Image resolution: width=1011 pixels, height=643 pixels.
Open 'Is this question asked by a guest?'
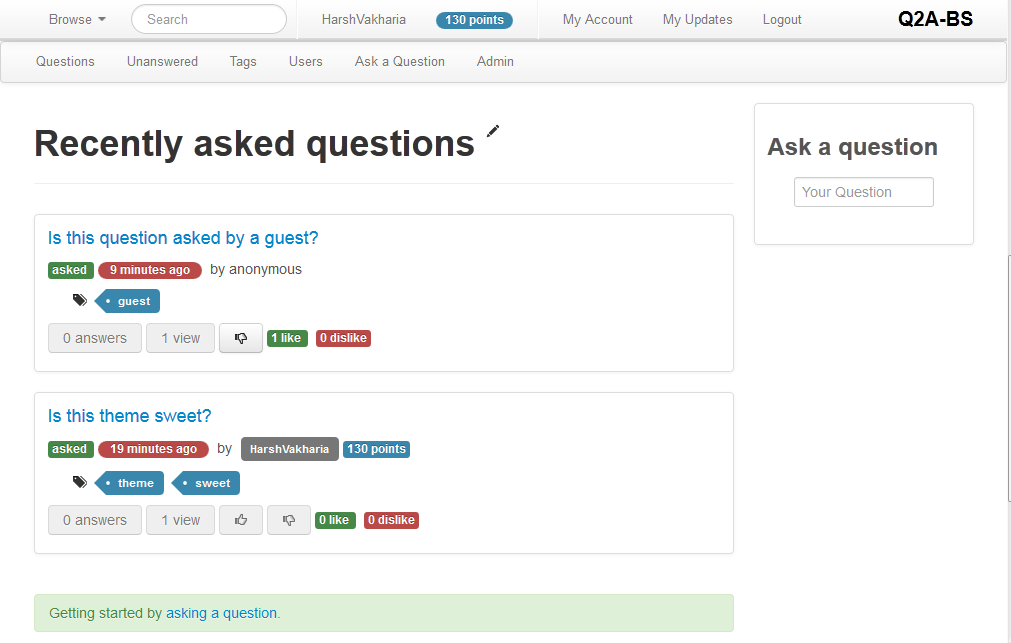(183, 238)
